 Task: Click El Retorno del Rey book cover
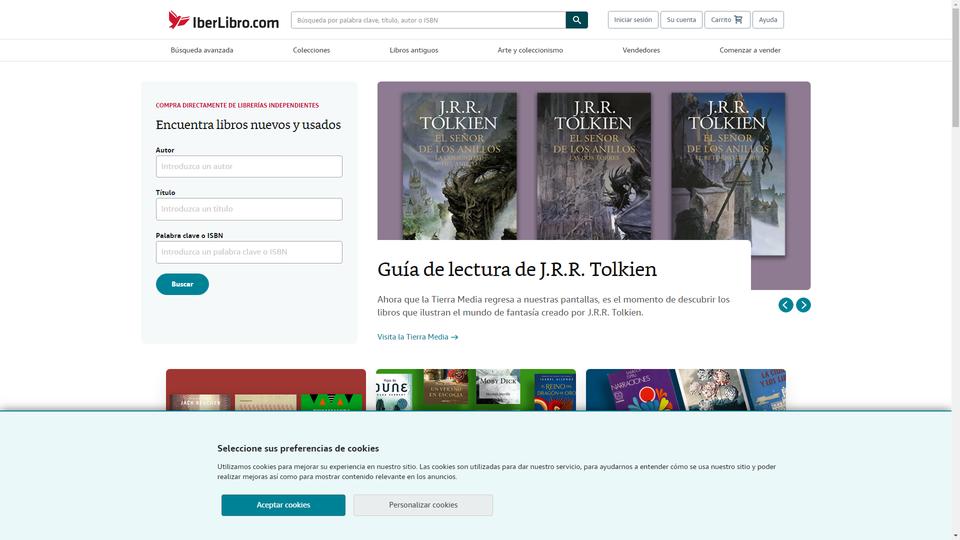coord(728,173)
